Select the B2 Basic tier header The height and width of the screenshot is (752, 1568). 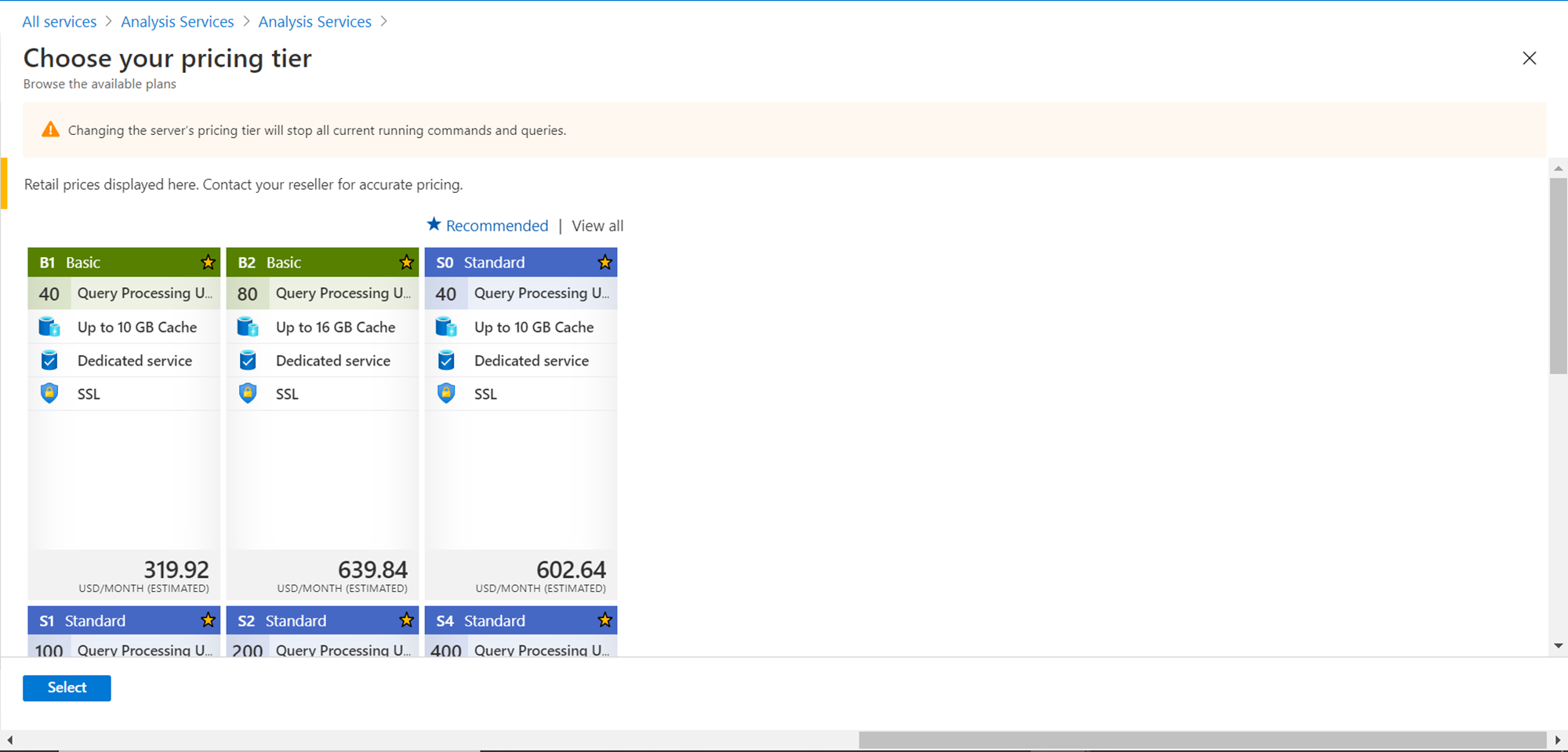pos(322,262)
